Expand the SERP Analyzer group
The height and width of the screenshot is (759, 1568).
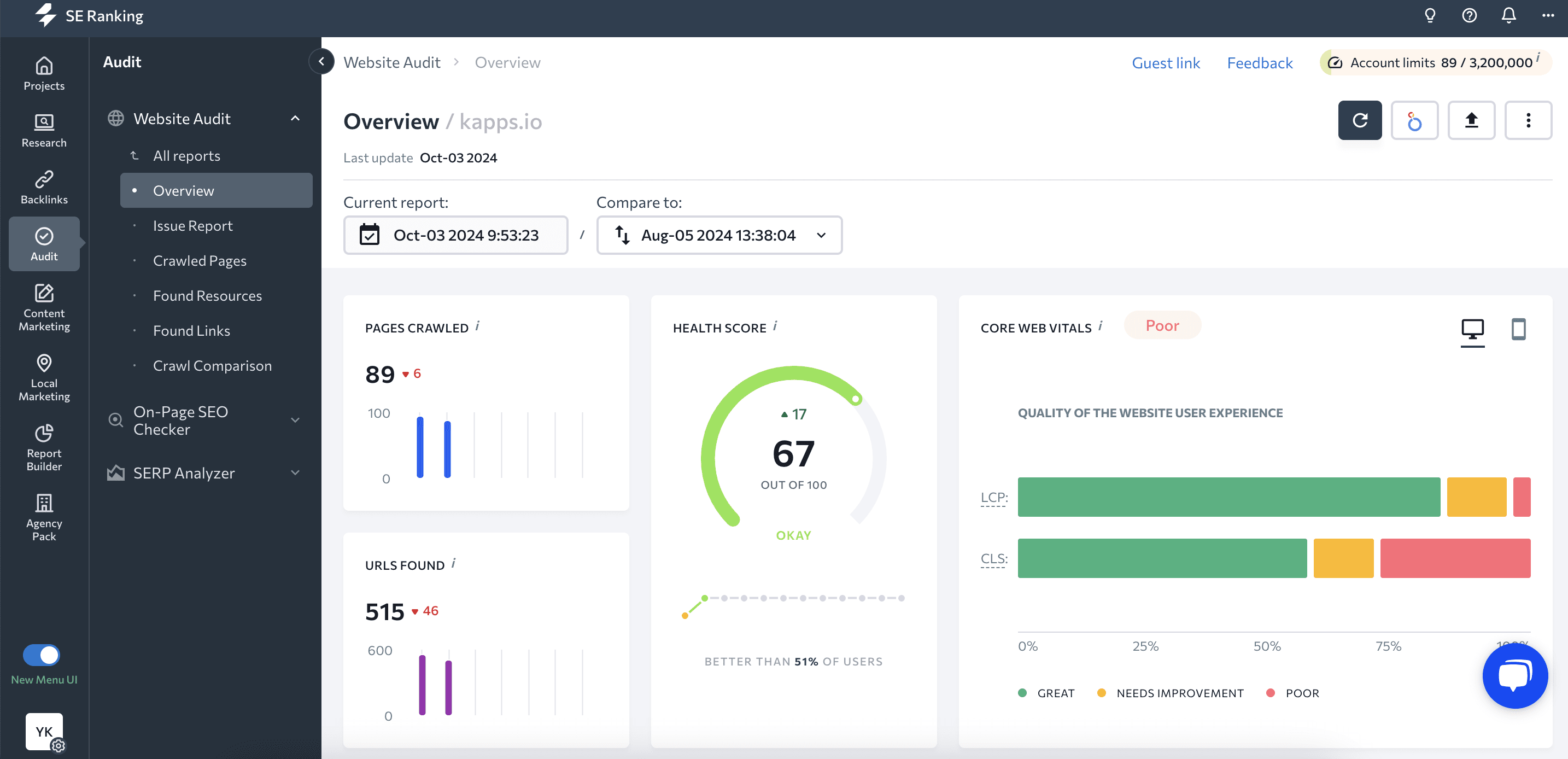(295, 473)
